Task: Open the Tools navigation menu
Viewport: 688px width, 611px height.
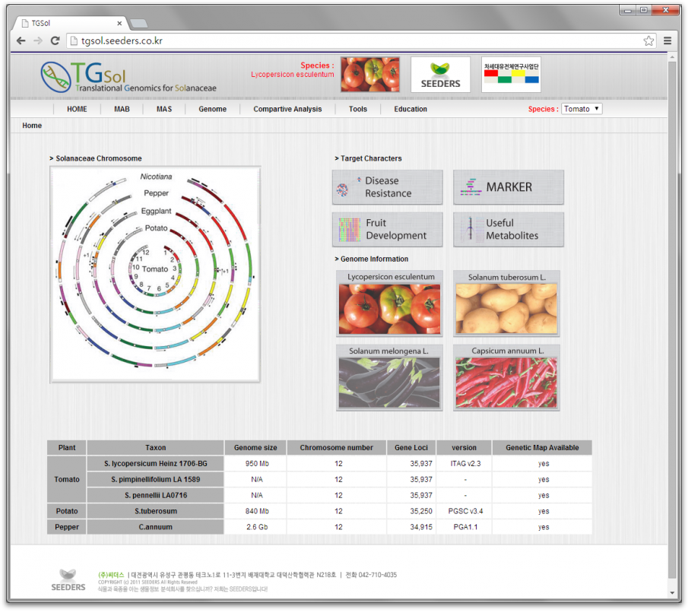Action: [x=357, y=109]
